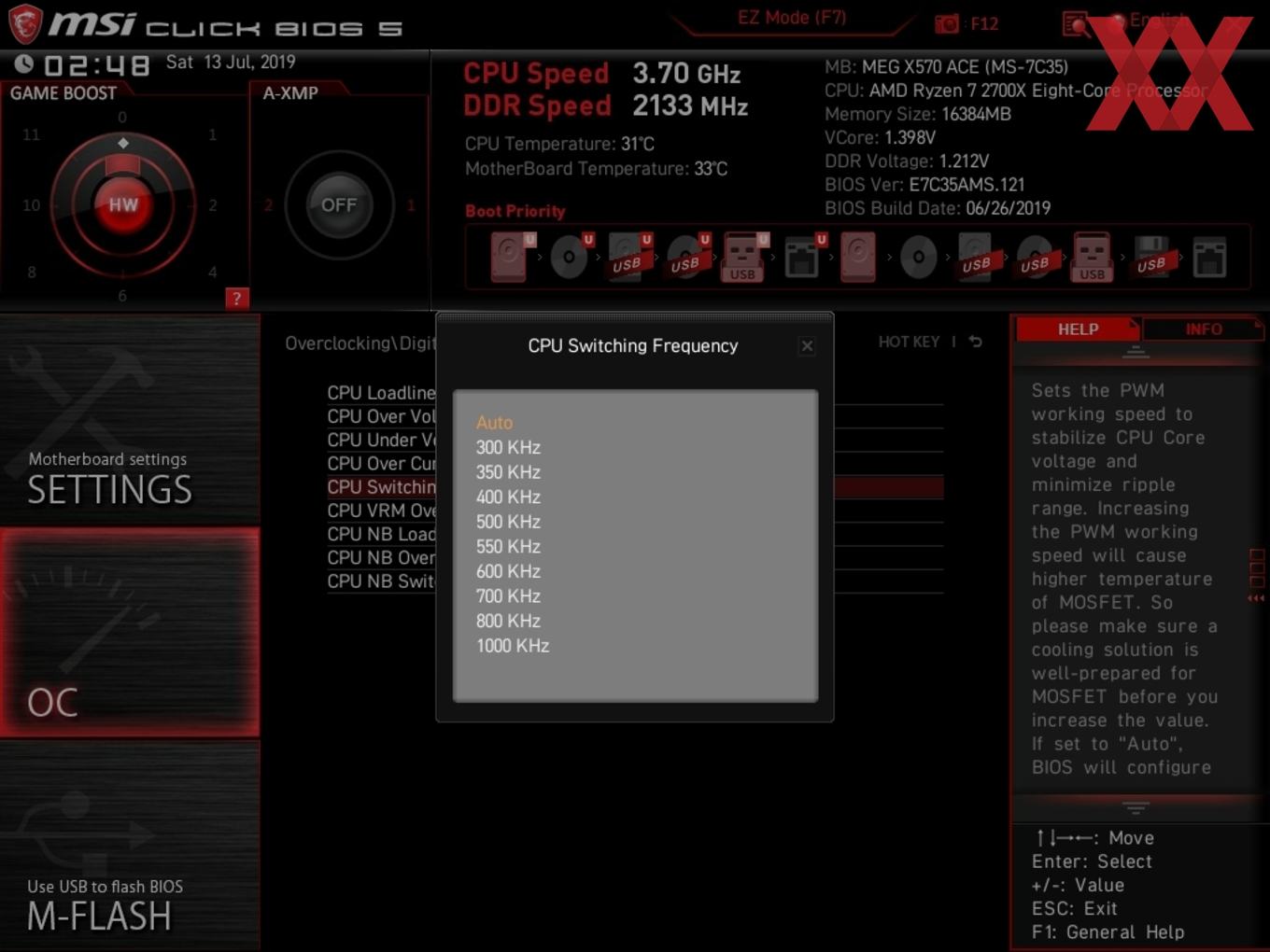Open the SETTINGS motherboard settings panel
This screenshot has height=952, width=1270.
click(130, 418)
